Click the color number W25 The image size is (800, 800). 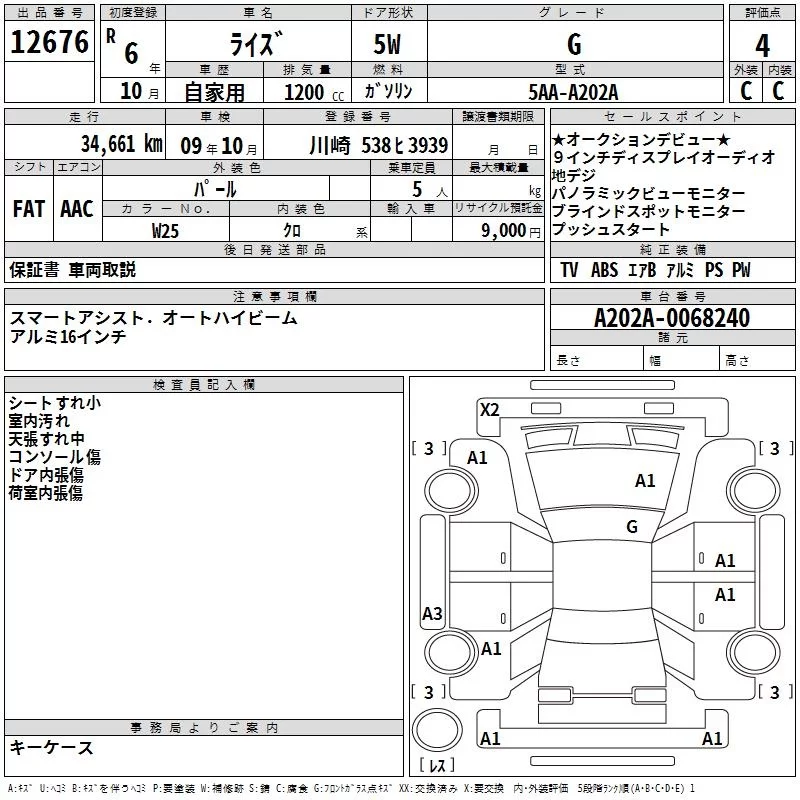[165, 231]
